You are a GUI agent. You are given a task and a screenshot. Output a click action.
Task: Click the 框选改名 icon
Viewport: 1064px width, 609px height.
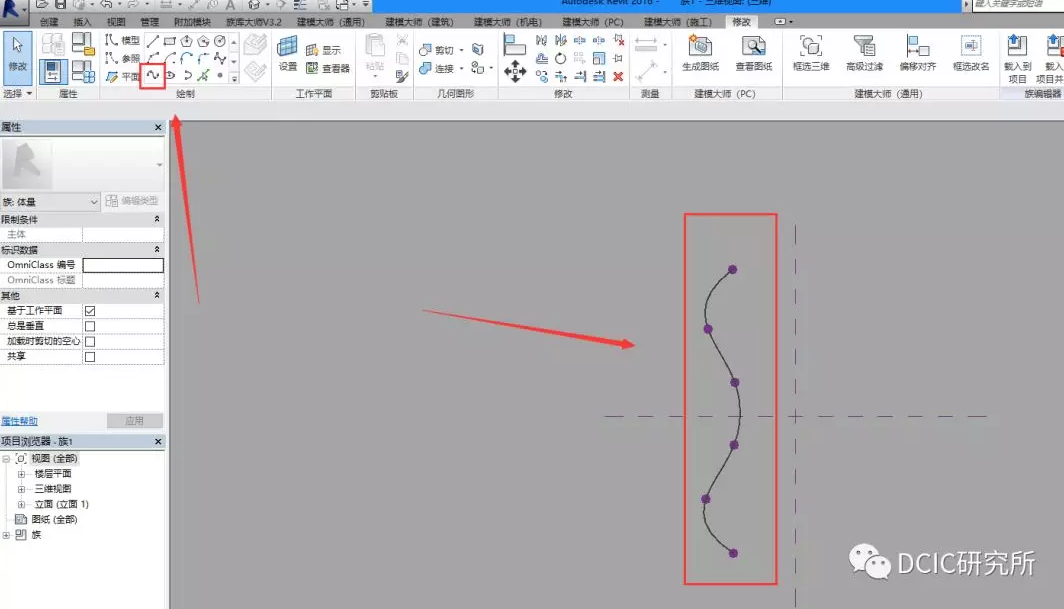click(x=971, y=53)
